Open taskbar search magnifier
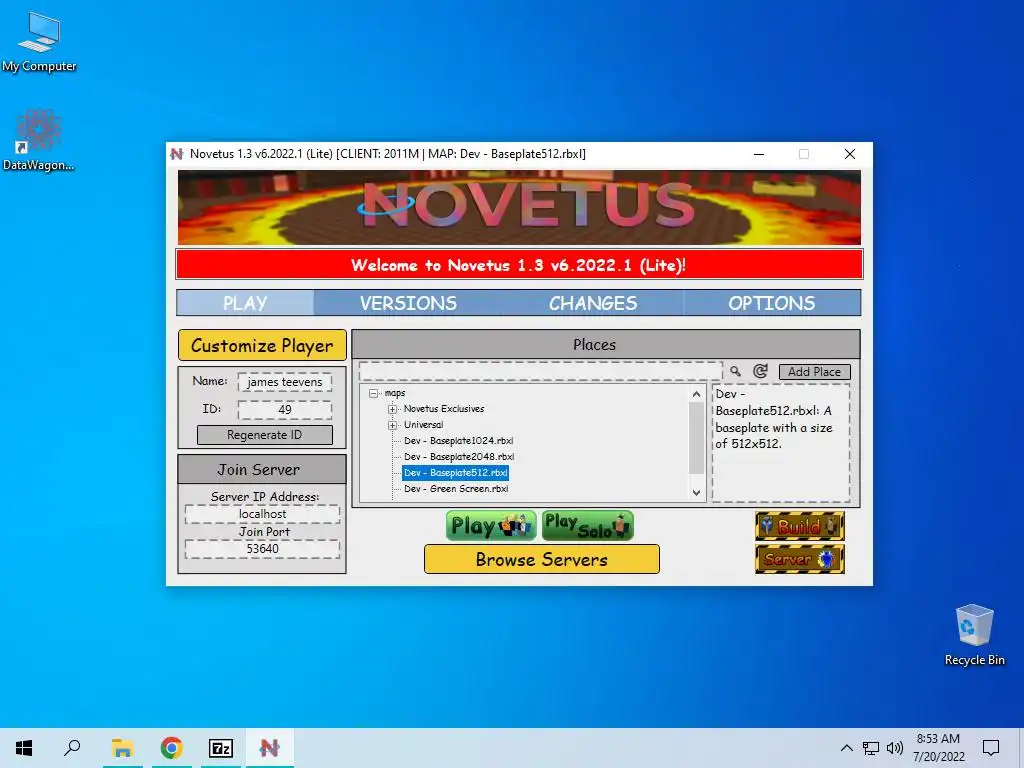 tap(72, 748)
